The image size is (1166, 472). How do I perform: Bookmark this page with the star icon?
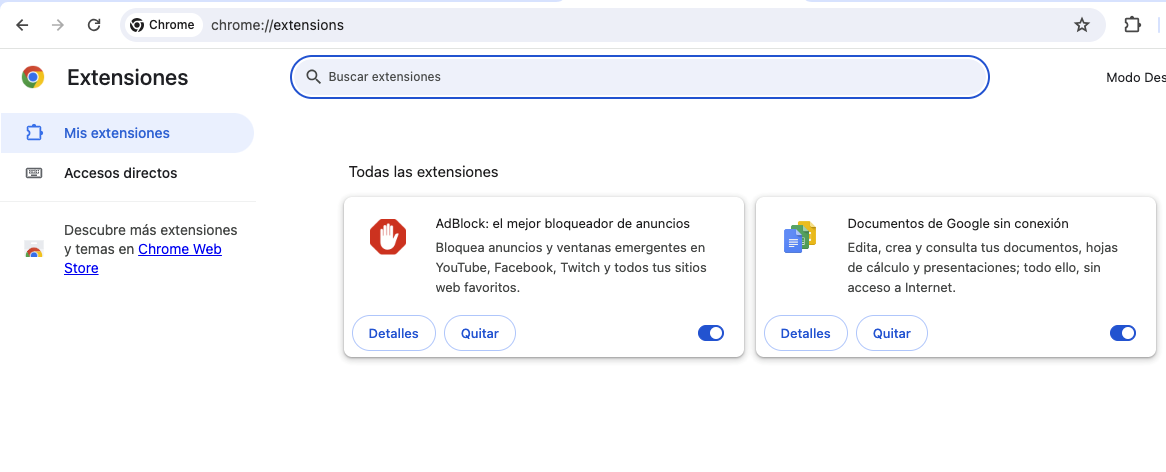point(1082,25)
